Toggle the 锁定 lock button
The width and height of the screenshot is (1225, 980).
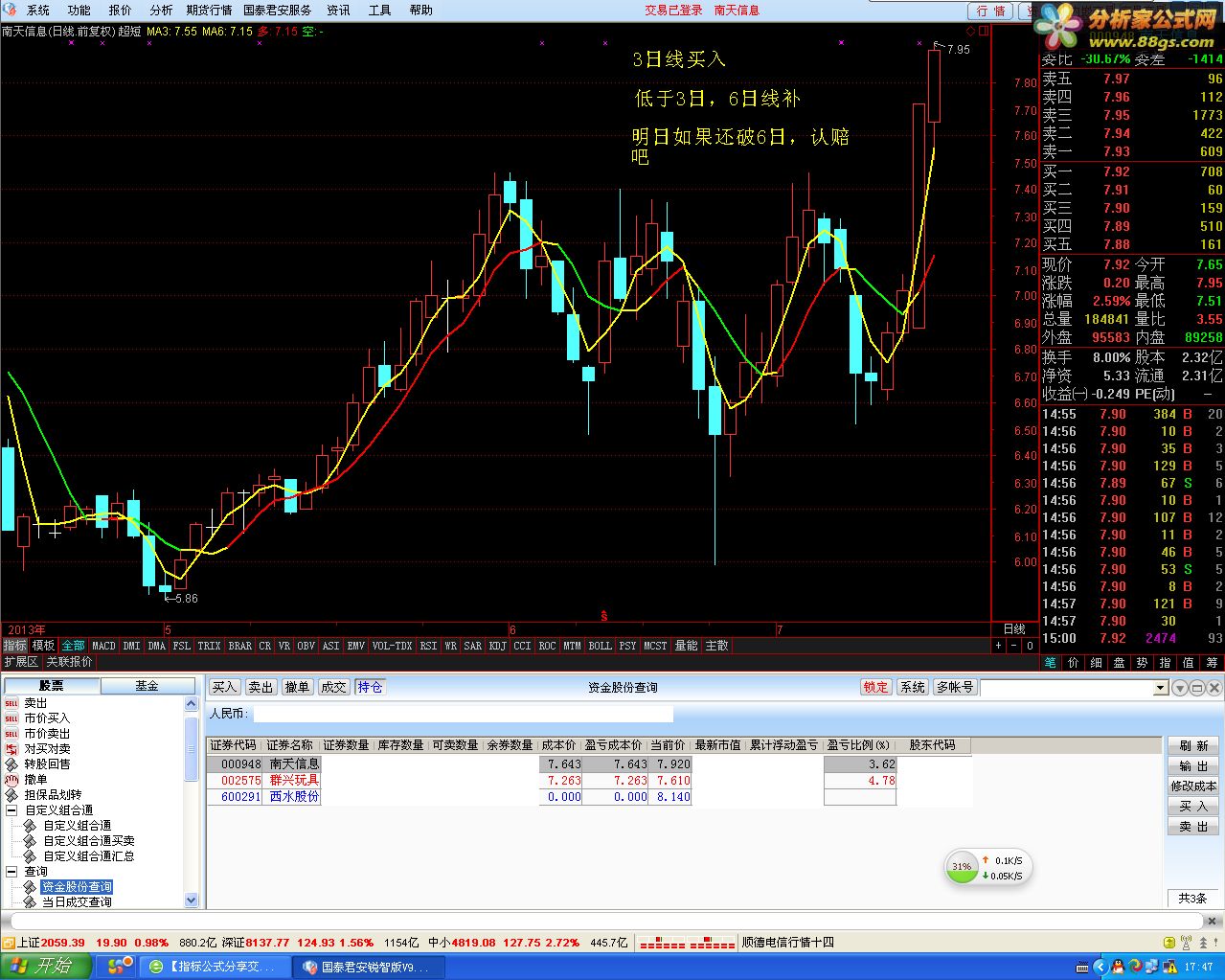[x=875, y=687]
